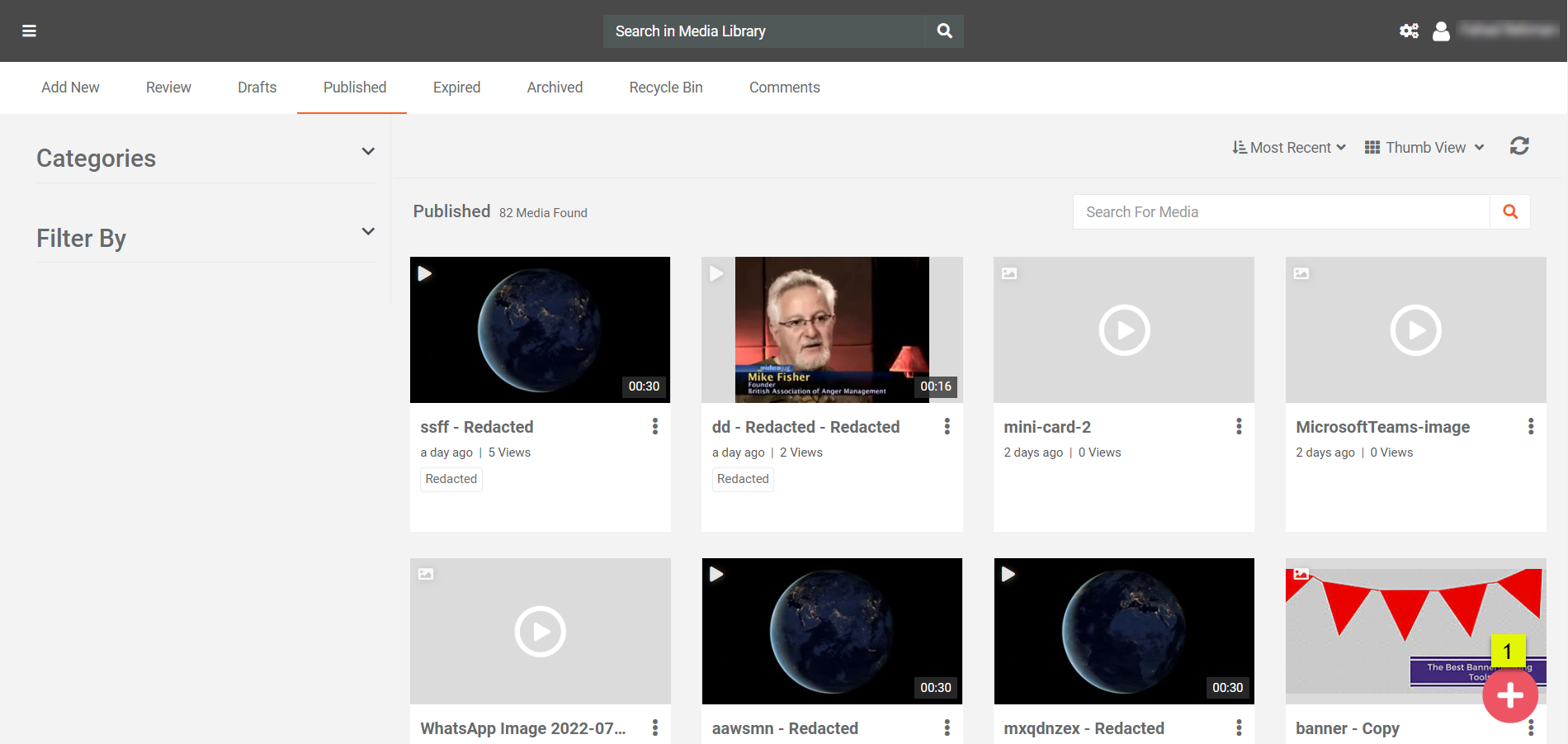
Task: Open the Add New tab
Action: point(70,88)
